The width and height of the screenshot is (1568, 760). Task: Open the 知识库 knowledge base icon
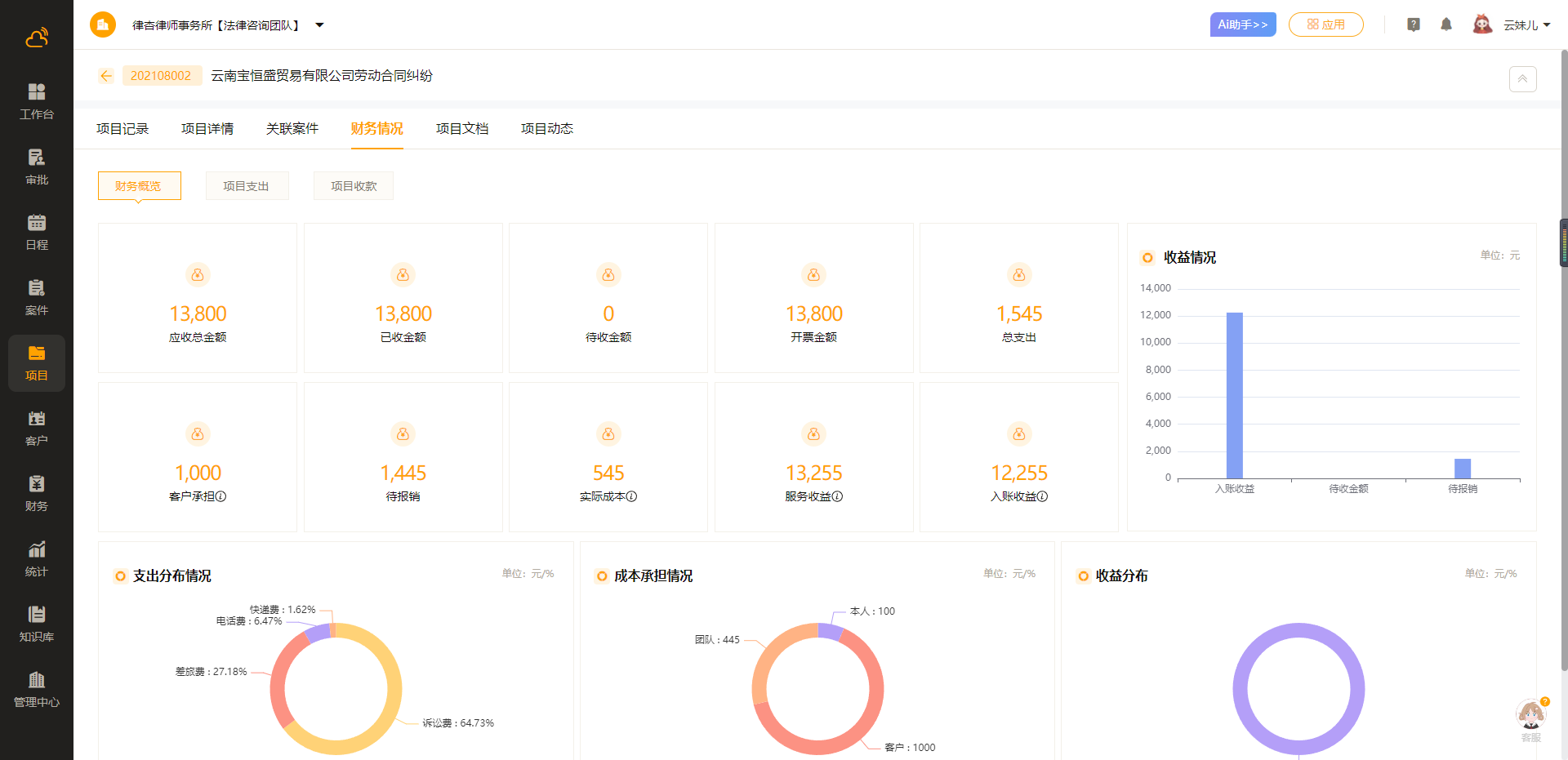(x=37, y=624)
